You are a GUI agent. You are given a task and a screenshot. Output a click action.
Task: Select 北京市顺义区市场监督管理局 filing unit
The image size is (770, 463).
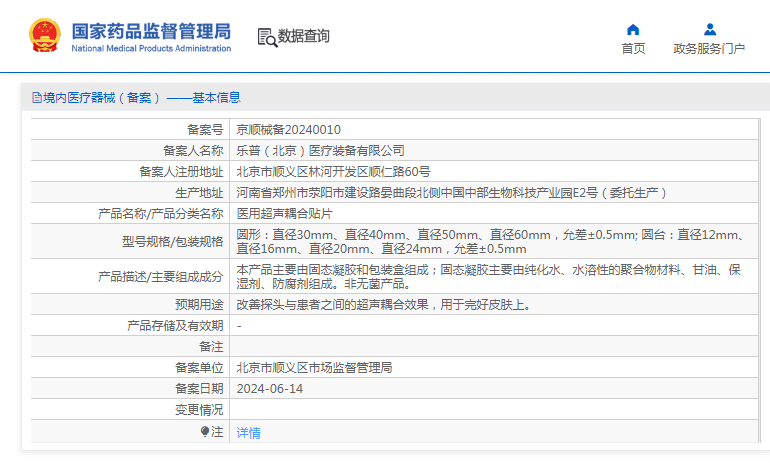314,368
